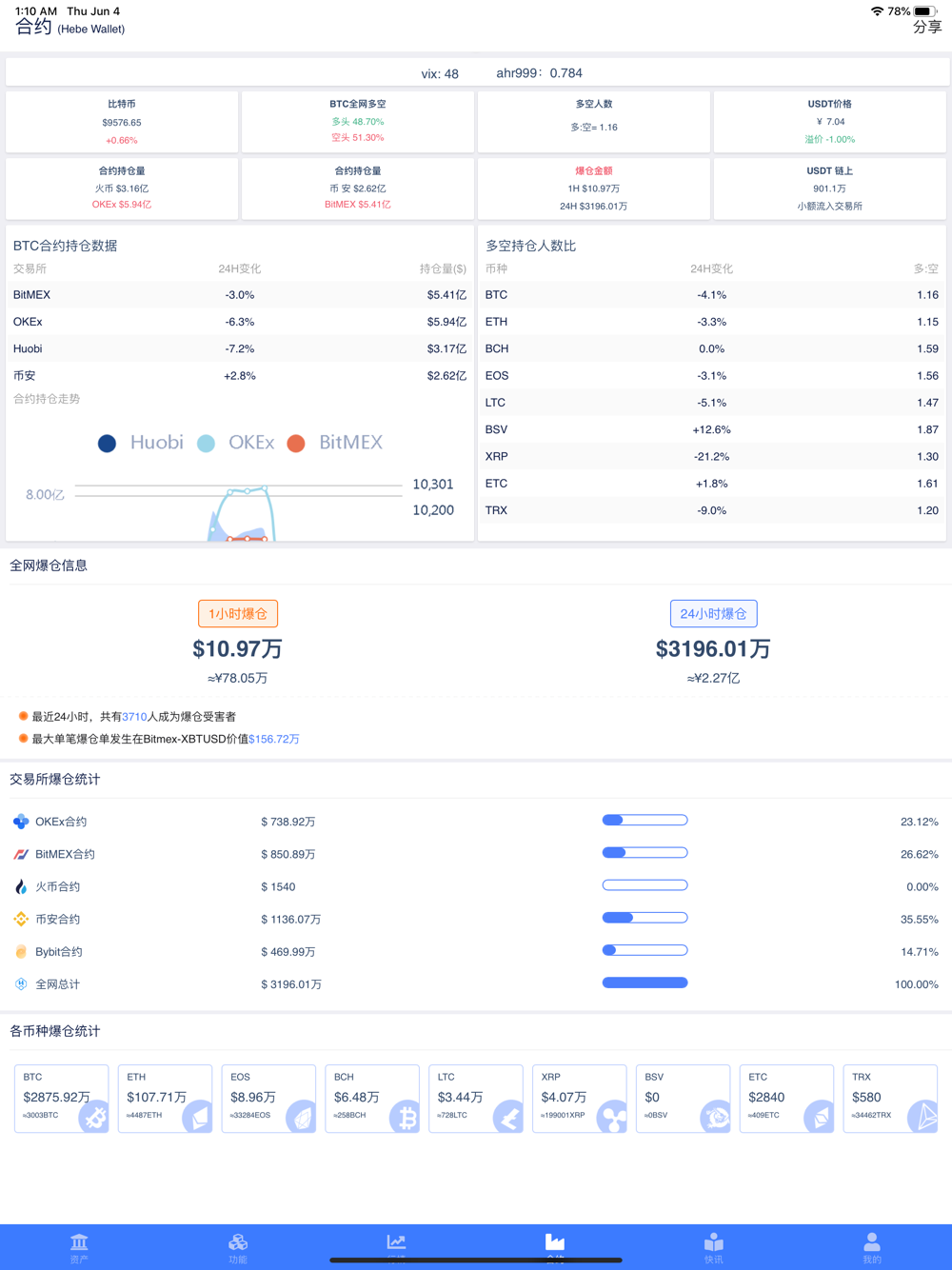This screenshot has height=1270, width=952.
Task: Click the BitMEX合约 liquidation progress bar
Action: 645,852
